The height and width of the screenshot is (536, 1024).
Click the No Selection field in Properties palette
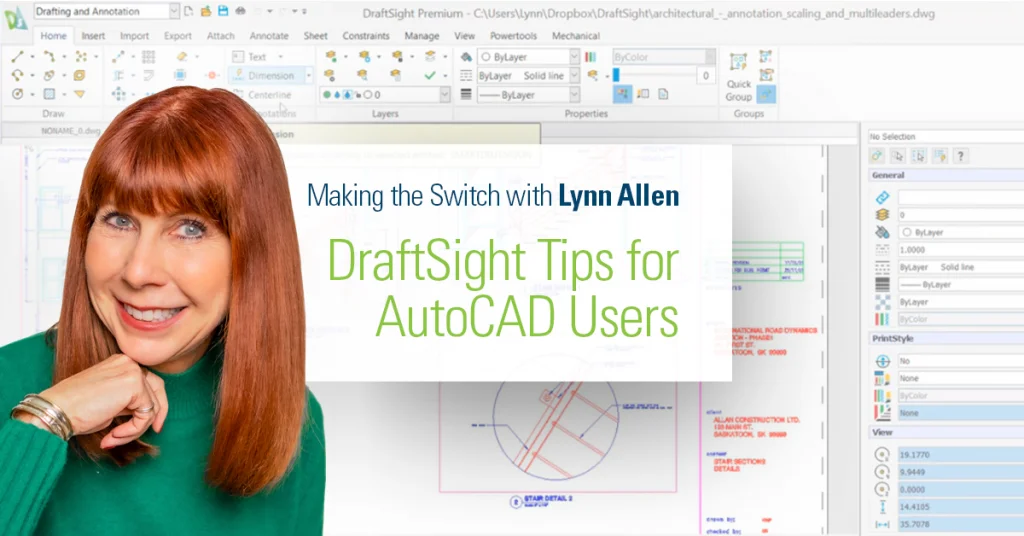pyautogui.click(x=940, y=136)
